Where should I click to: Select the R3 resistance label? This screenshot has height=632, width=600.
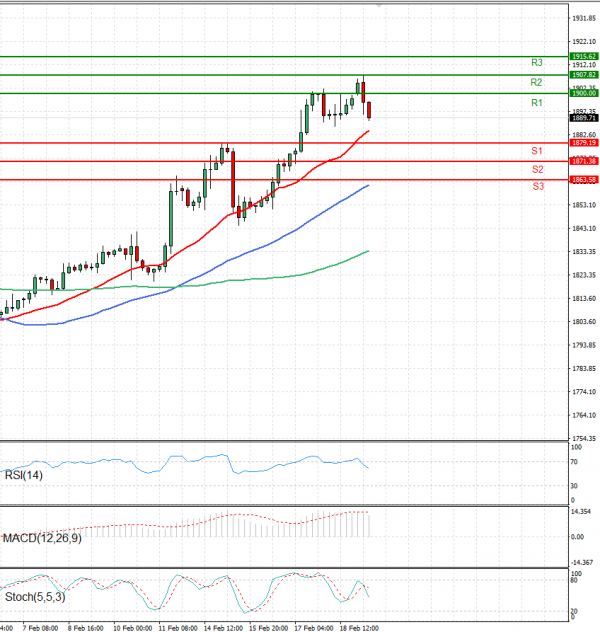(x=537, y=62)
